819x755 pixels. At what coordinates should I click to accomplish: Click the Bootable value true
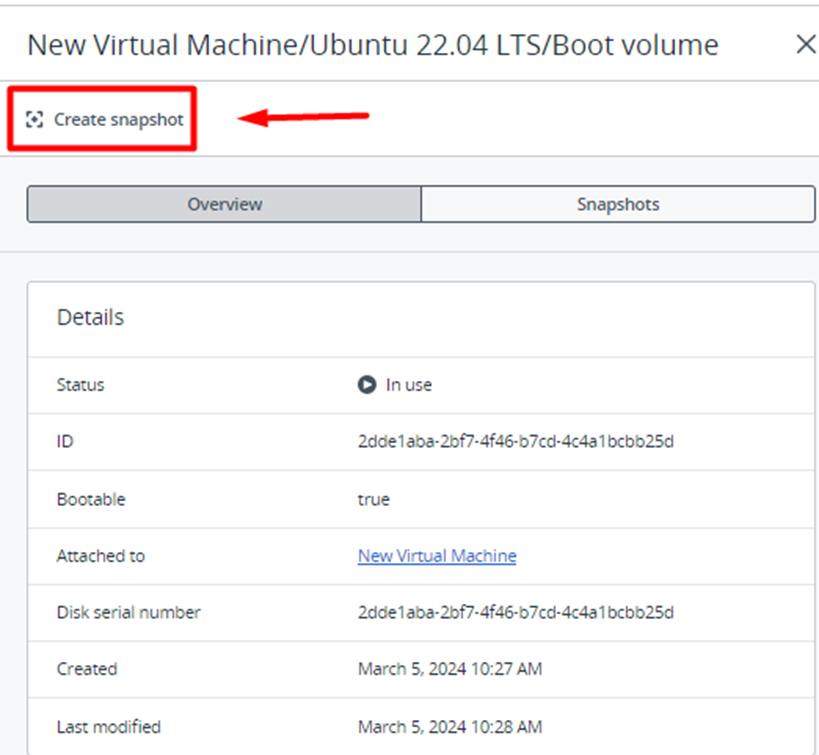[374, 499]
